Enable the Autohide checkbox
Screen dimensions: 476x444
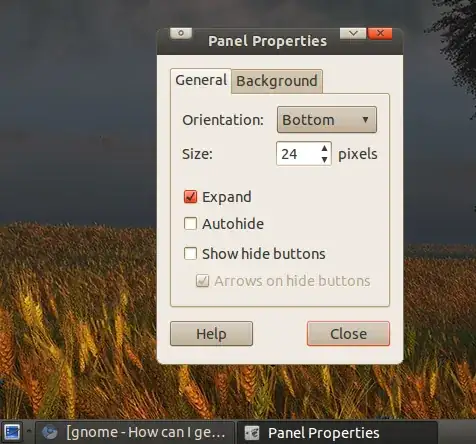click(x=190, y=224)
